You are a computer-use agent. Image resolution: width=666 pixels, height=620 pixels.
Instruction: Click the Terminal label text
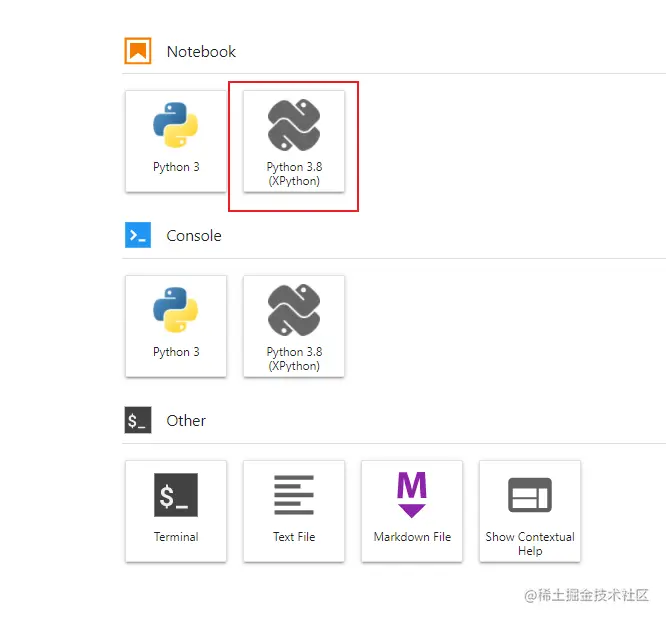point(176,537)
